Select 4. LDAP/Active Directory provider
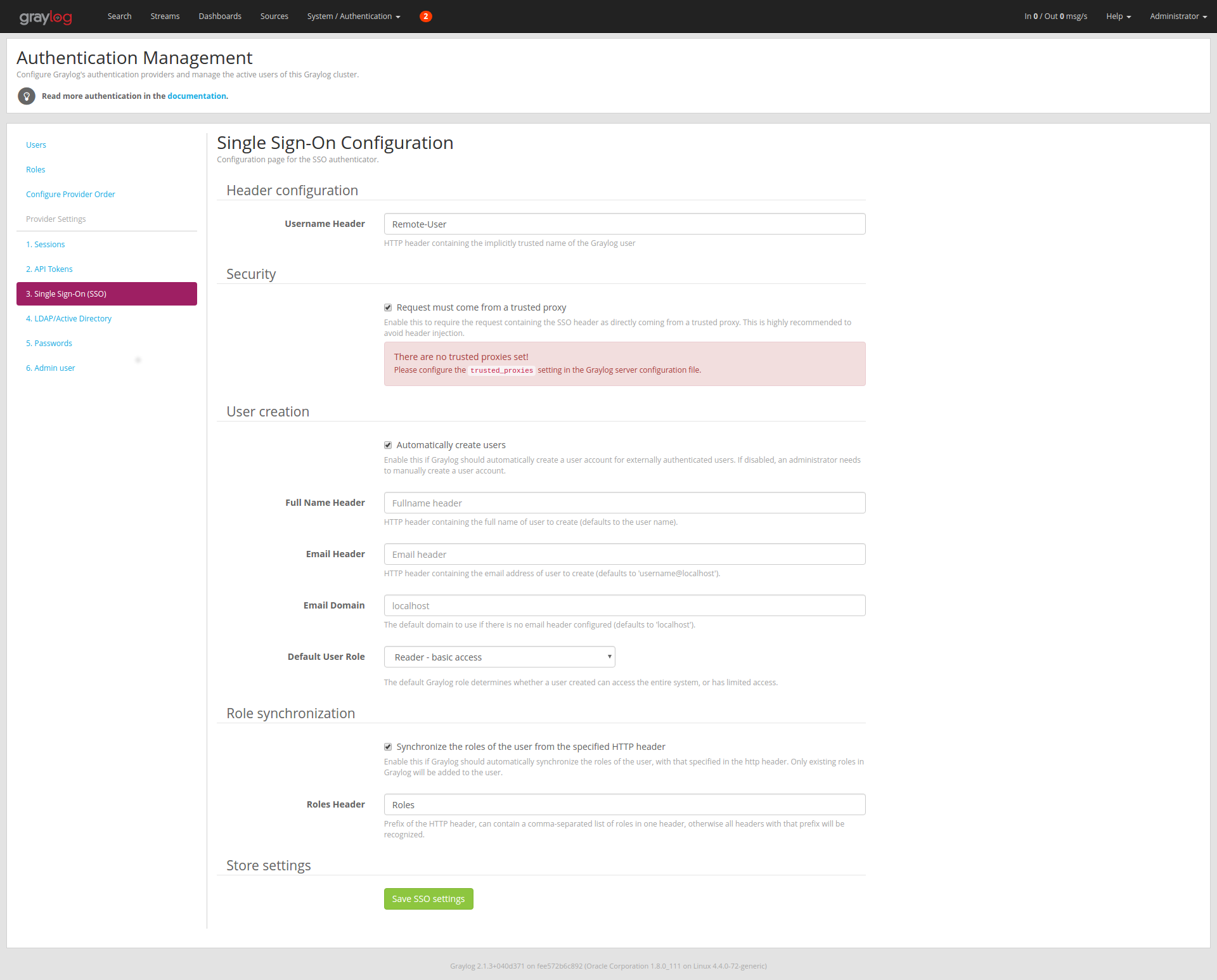This screenshot has width=1217, height=980. pos(68,319)
